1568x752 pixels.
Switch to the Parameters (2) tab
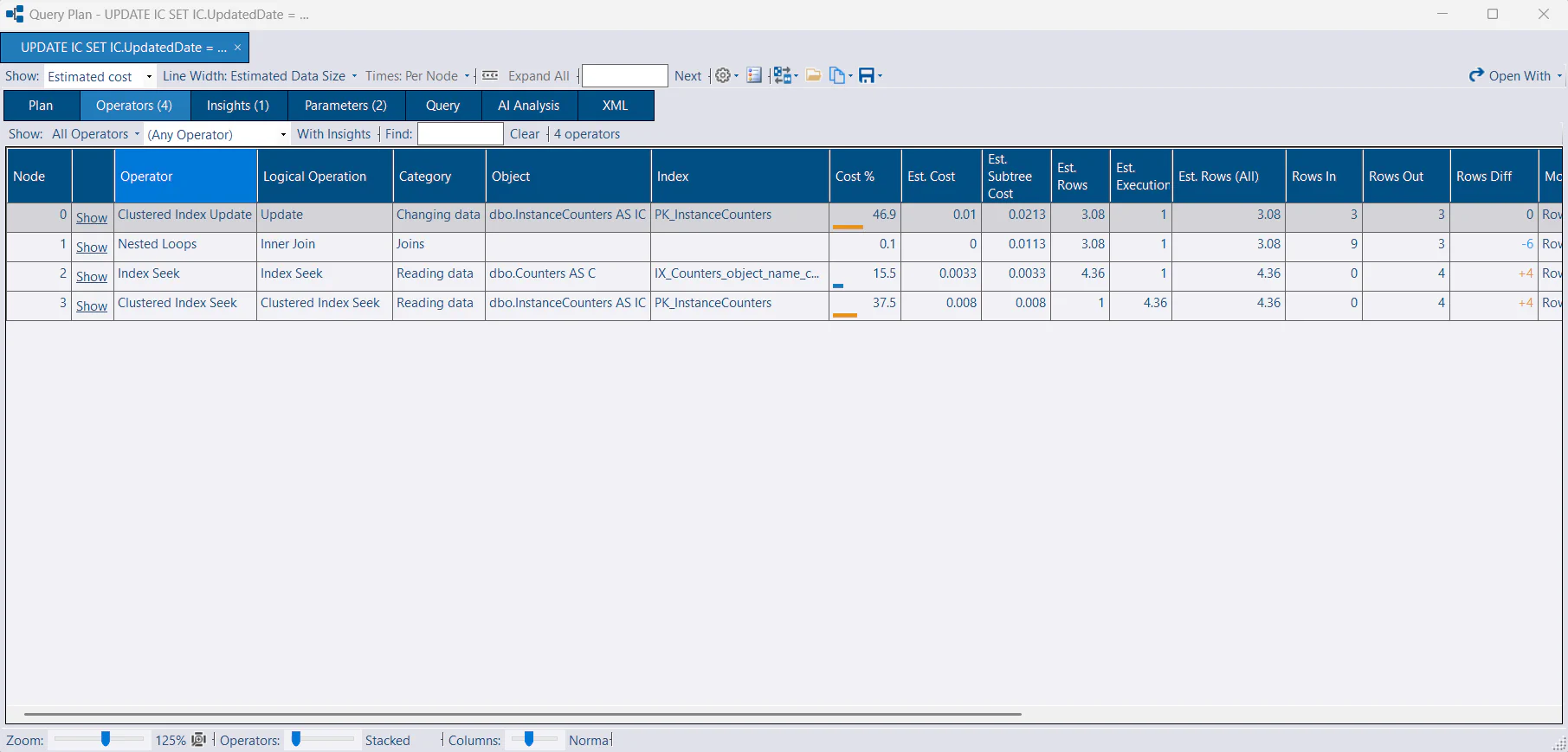(x=345, y=106)
